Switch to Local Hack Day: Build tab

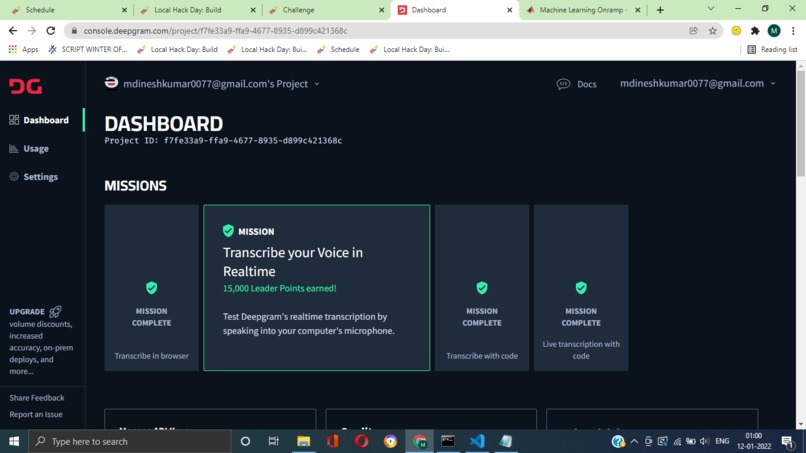coord(196,10)
